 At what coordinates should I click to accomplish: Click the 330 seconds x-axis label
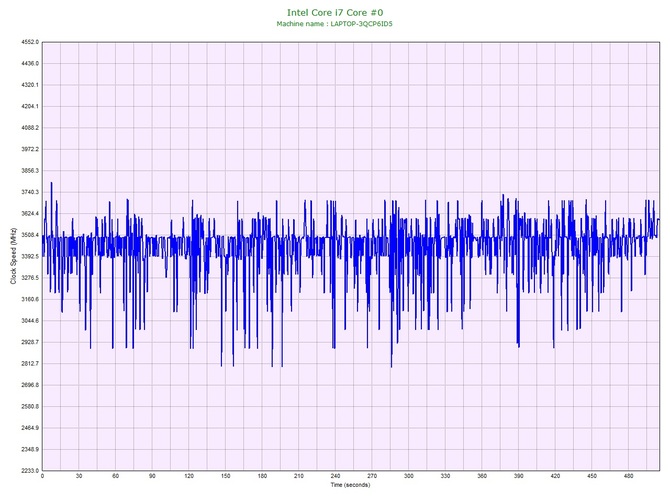[445, 476]
